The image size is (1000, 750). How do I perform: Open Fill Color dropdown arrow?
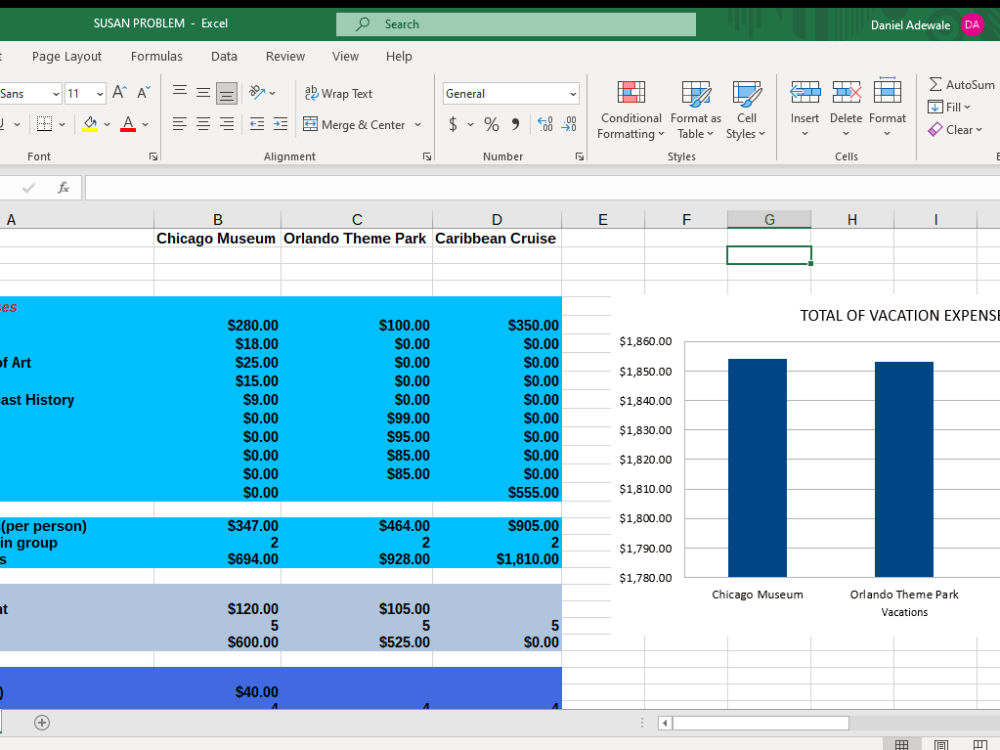[x=107, y=124]
